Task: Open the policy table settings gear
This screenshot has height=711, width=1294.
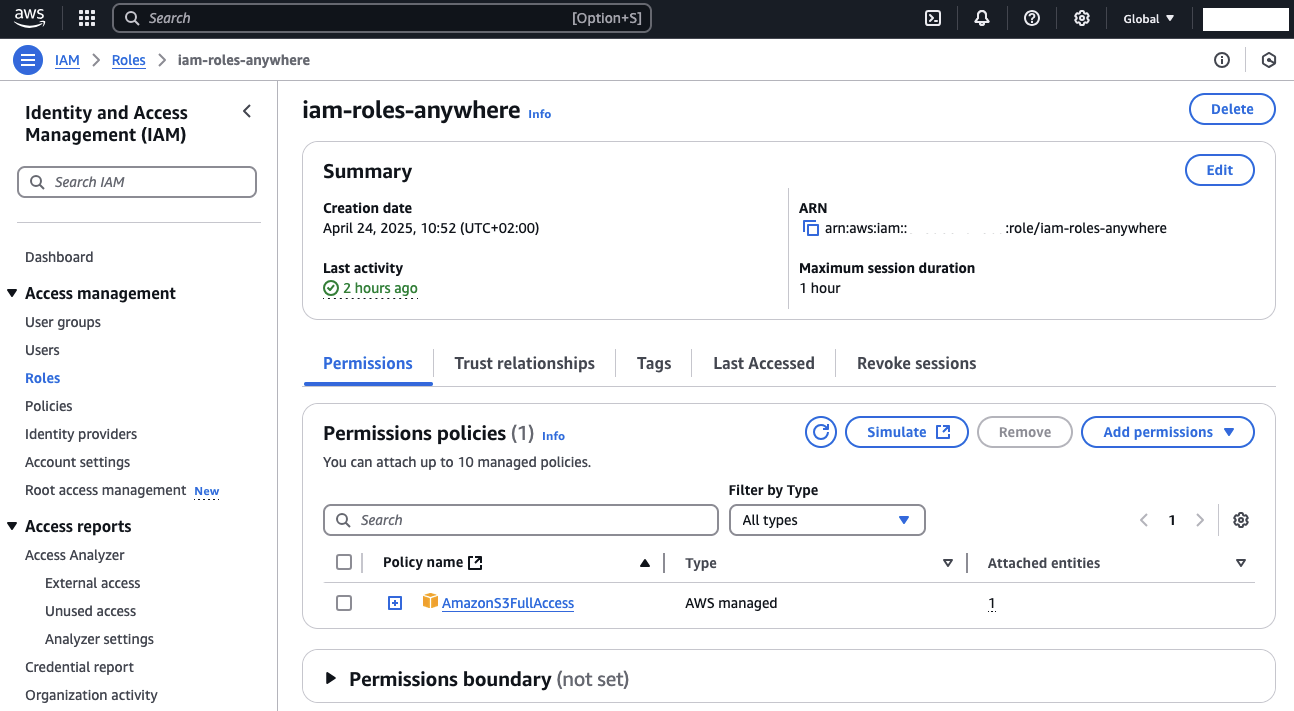Action: [x=1241, y=520]
